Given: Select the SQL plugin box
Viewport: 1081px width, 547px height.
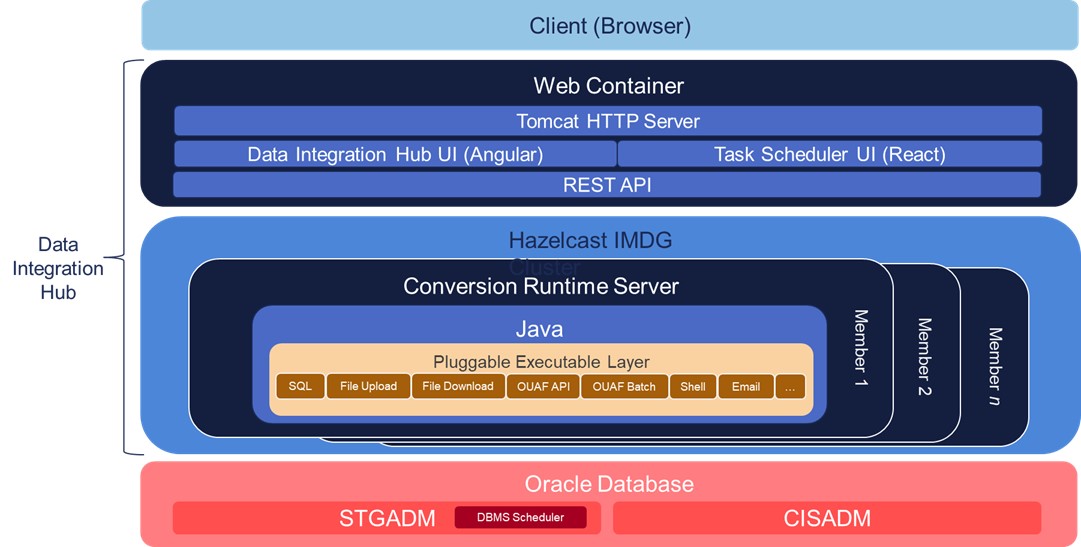Looking at the screenshot, I should [x=300, y=387].
